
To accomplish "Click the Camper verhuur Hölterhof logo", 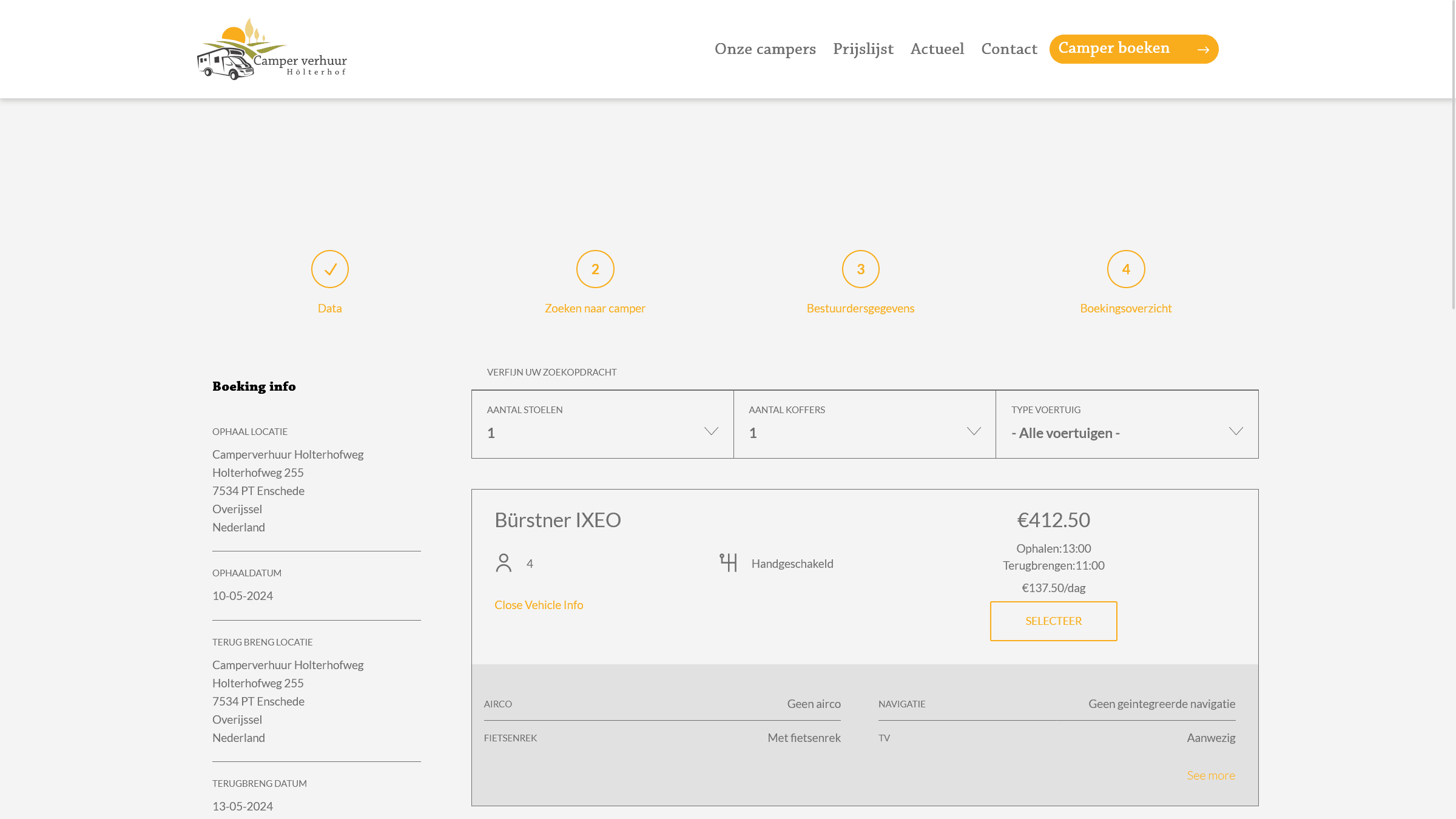I will tap(272, 49).
